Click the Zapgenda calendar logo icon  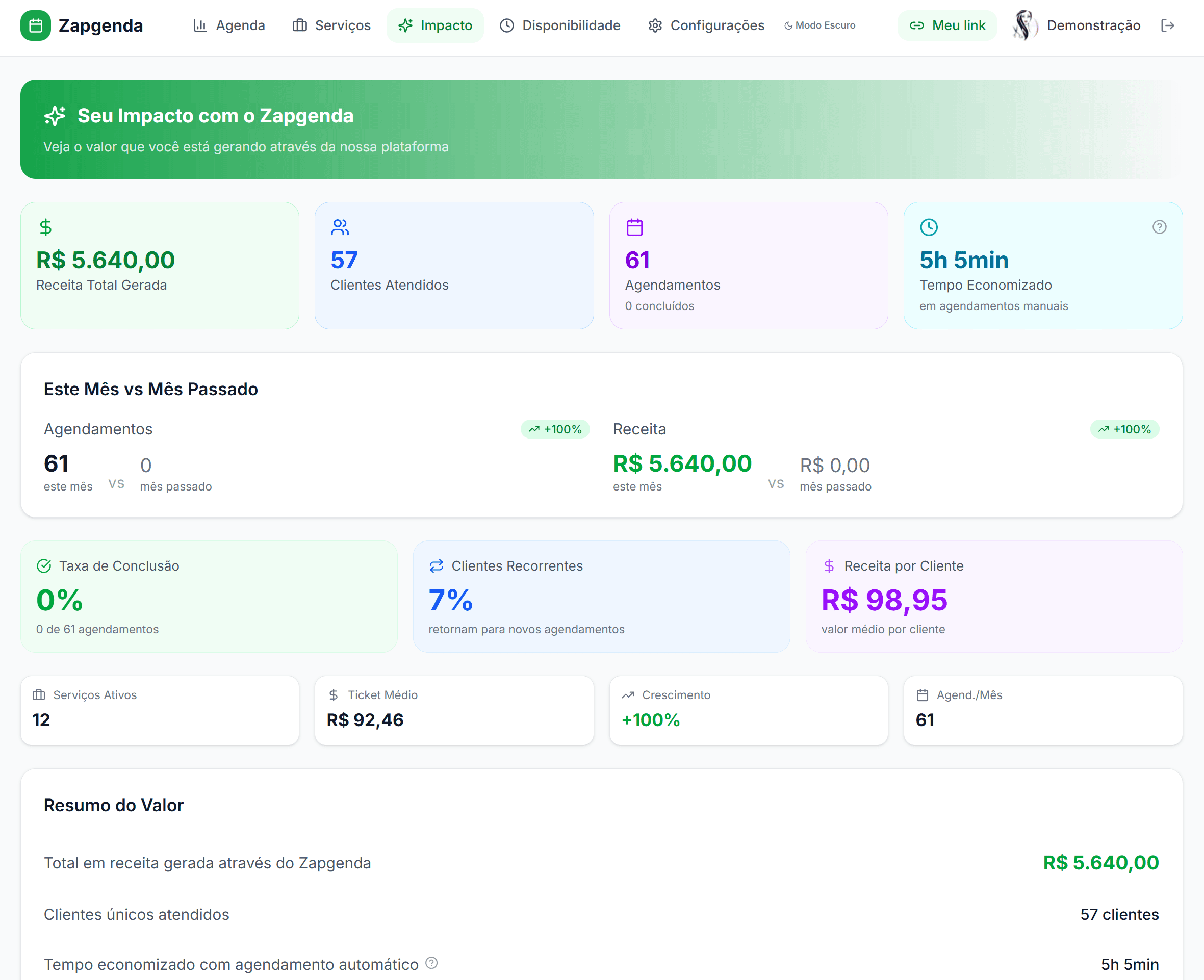[36, 25]
